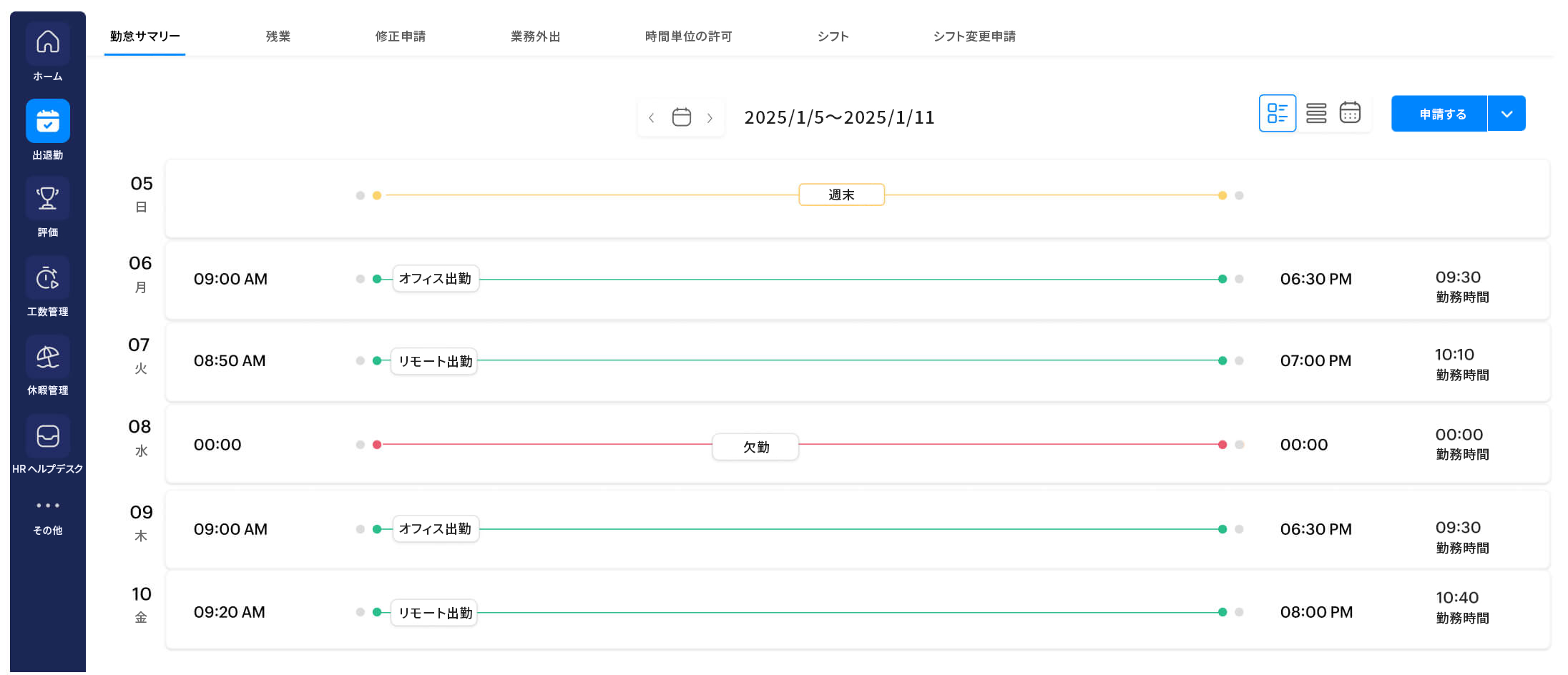Select the 欠勤 label on Wednesday's row
Image resolution: width=1568 pixels, height=675 pixels.
(755, 446)
